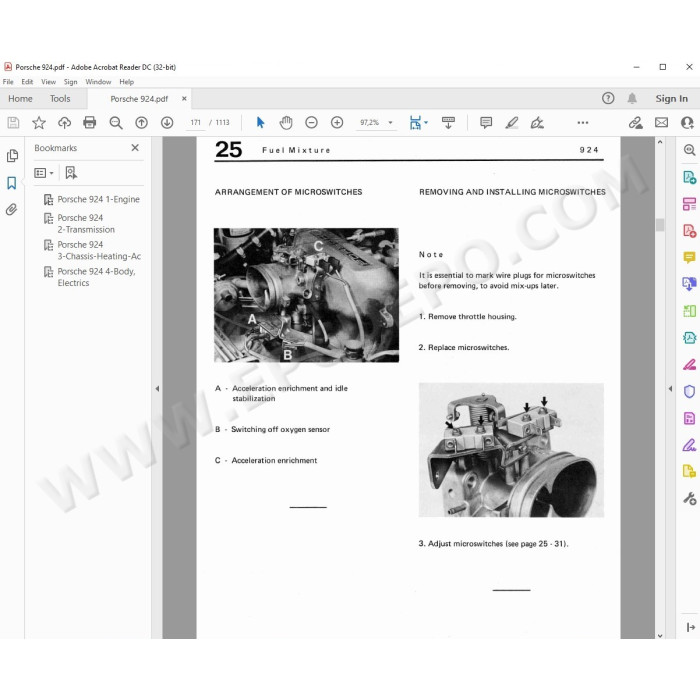
Task: Open the Porsche 924 3-Chassis-Heating-Ac bookmark
Action: 99,250
